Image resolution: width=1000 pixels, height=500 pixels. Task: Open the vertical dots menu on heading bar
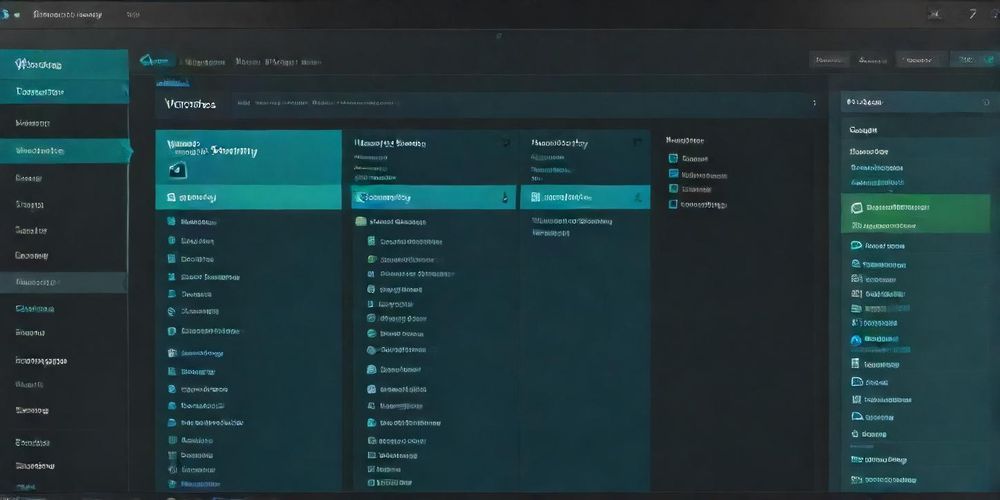[814, 103]
